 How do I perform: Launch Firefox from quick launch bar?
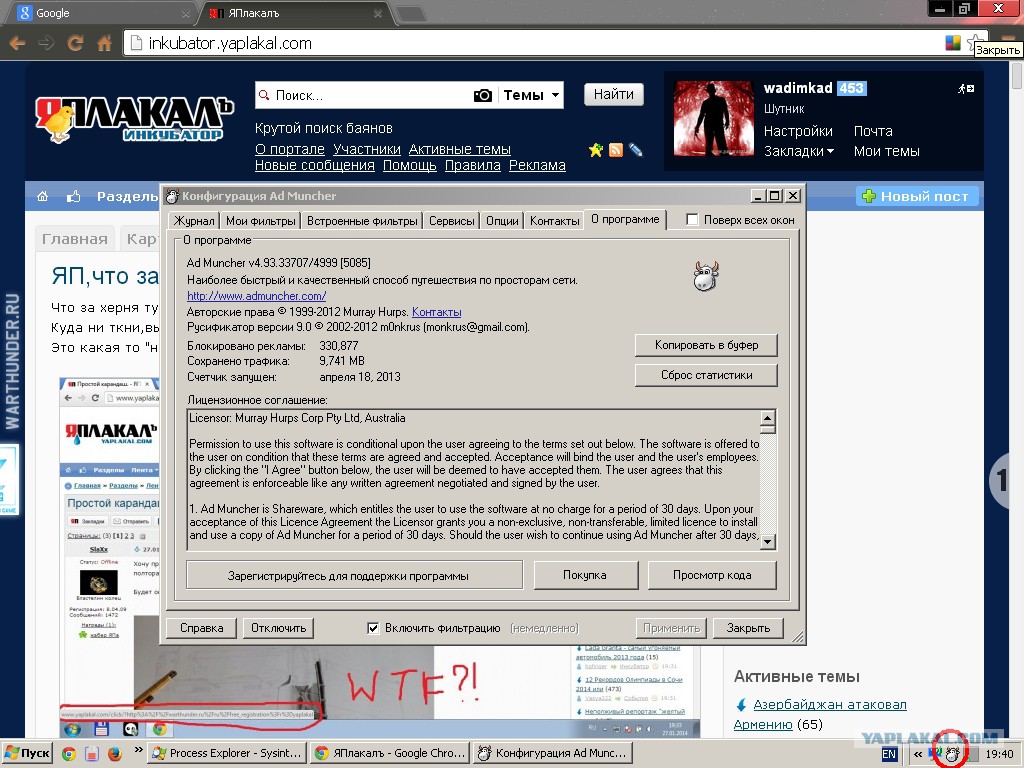114,754
